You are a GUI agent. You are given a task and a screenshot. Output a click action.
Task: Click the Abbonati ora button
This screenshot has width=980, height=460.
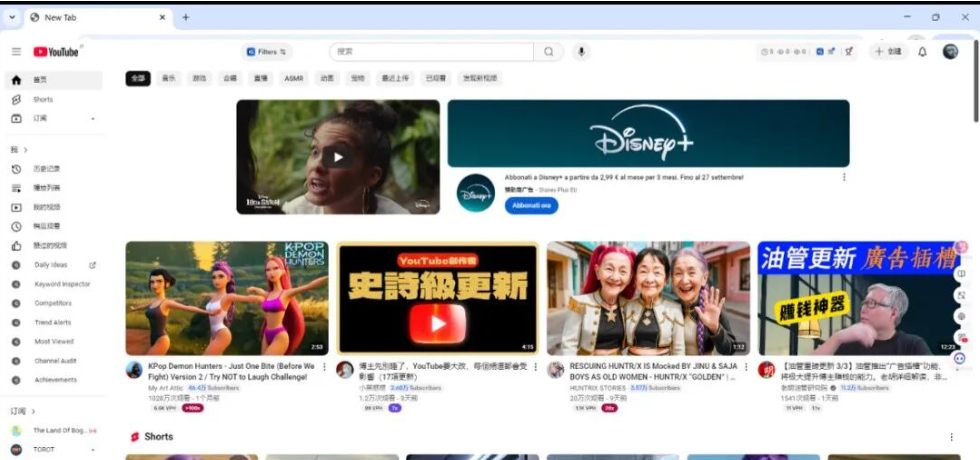(x=531, y=205)
